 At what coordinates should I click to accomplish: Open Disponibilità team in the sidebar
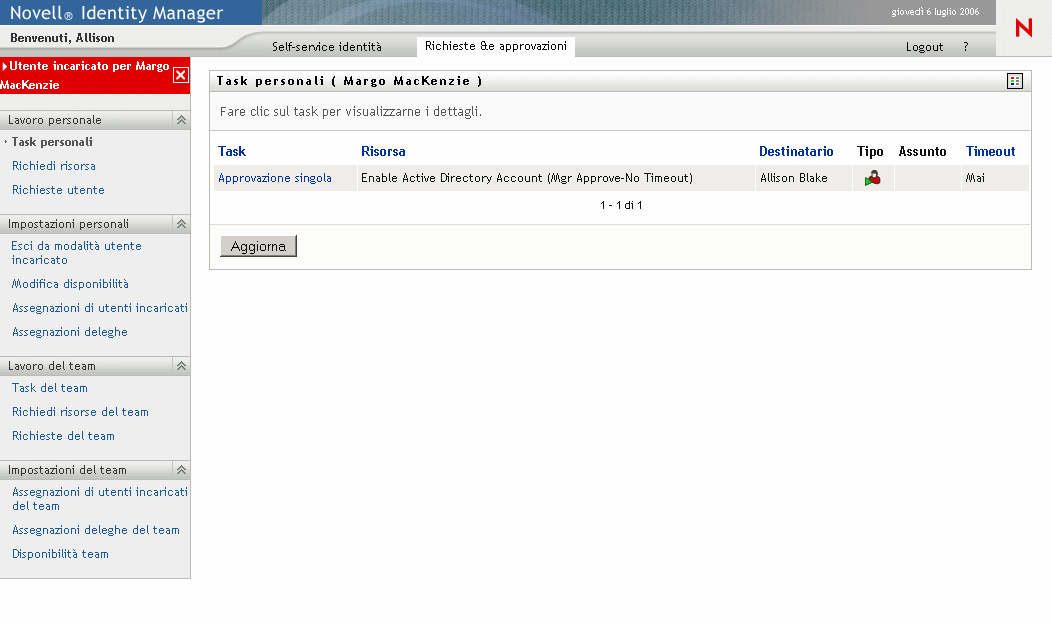[x=60, y=554]
